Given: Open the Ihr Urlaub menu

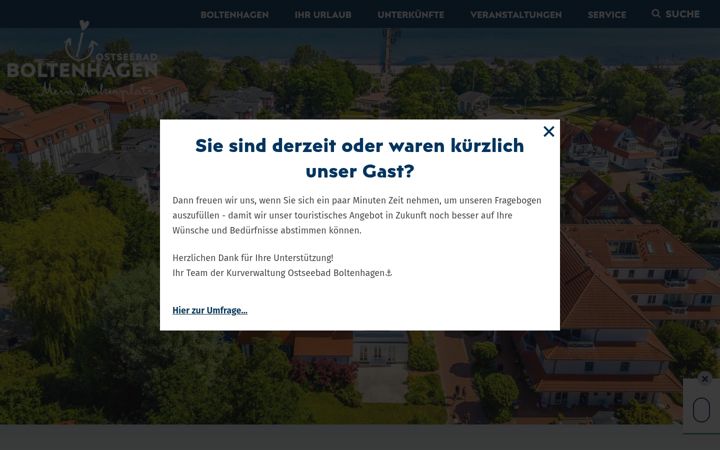Looking at the screenshot, I should [x=323, y=15].
